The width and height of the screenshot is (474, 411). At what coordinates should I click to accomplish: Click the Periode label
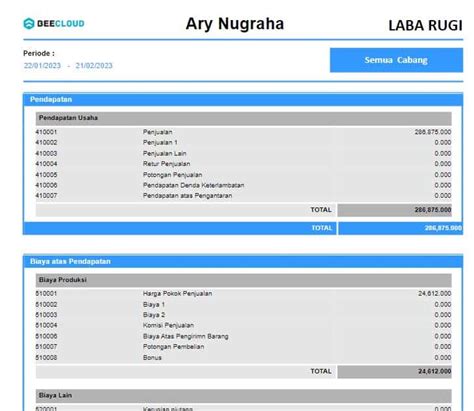point(39,53)
